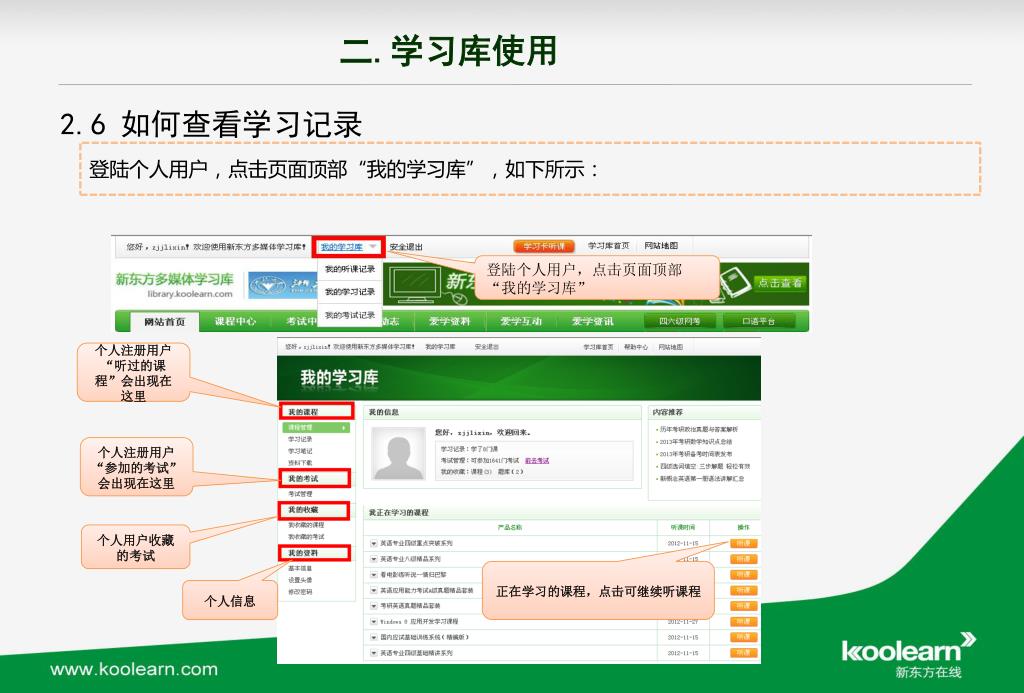Image resolution: width=1024 pixels, height=693 pixels.
Task: Open 学习记录 in the sidebar
Action: click(x=300, y=440)
